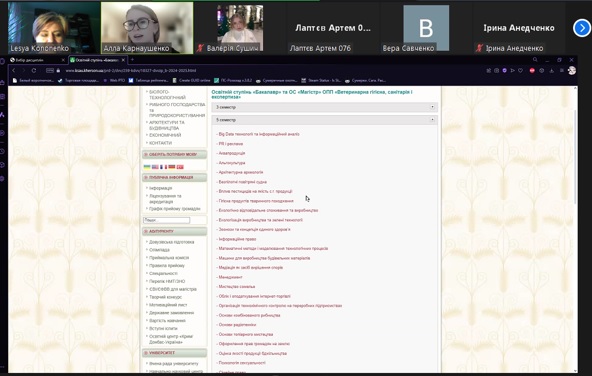Screen dimensions: 592x376
Task: Click the heart bookmark icon in address bar
Action: point(521,71)
